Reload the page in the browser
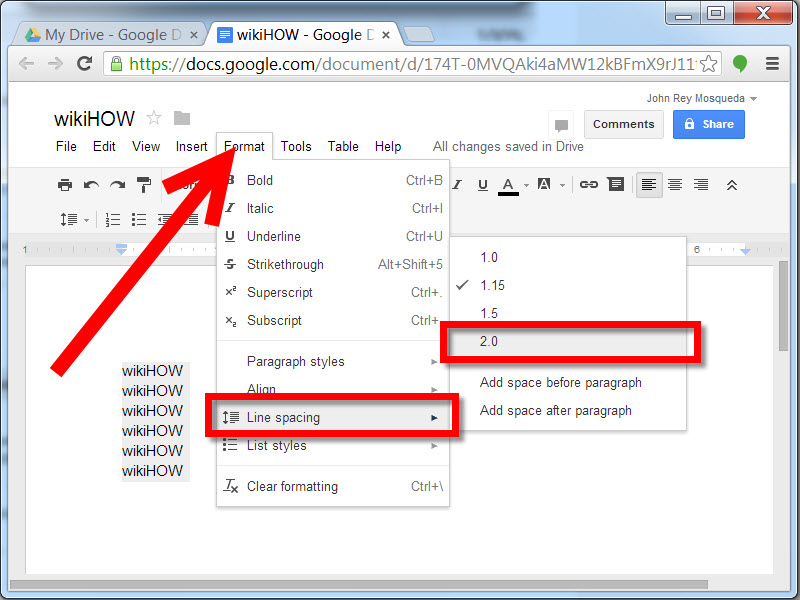 click(84, 63)
